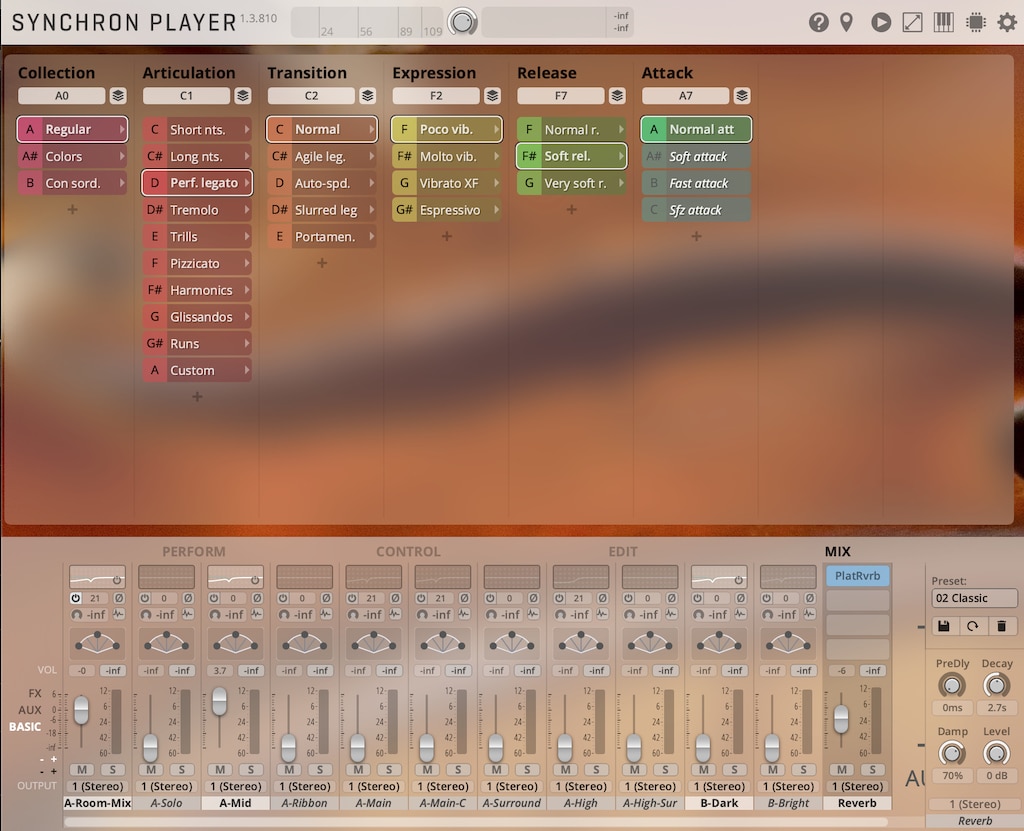The height and width of the screenshot is (831, 1024).
Task: Add new Collection slot with plus
Action: click(x=72, y=210)
